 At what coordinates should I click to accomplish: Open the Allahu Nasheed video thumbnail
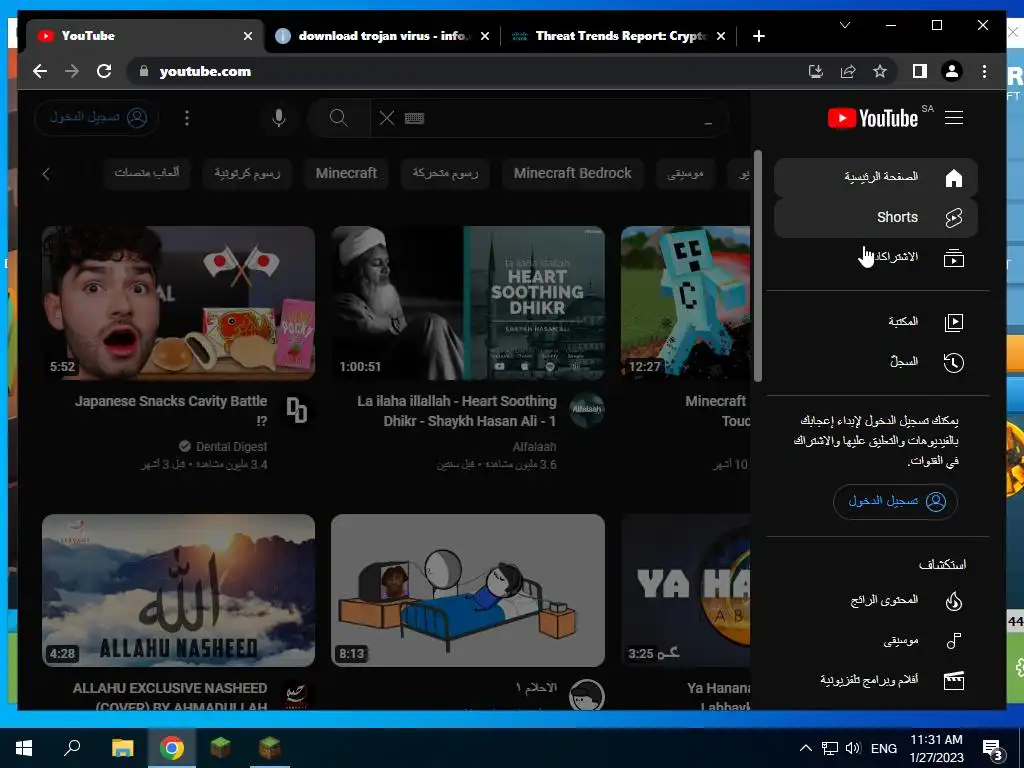click(x=178, y=590)
